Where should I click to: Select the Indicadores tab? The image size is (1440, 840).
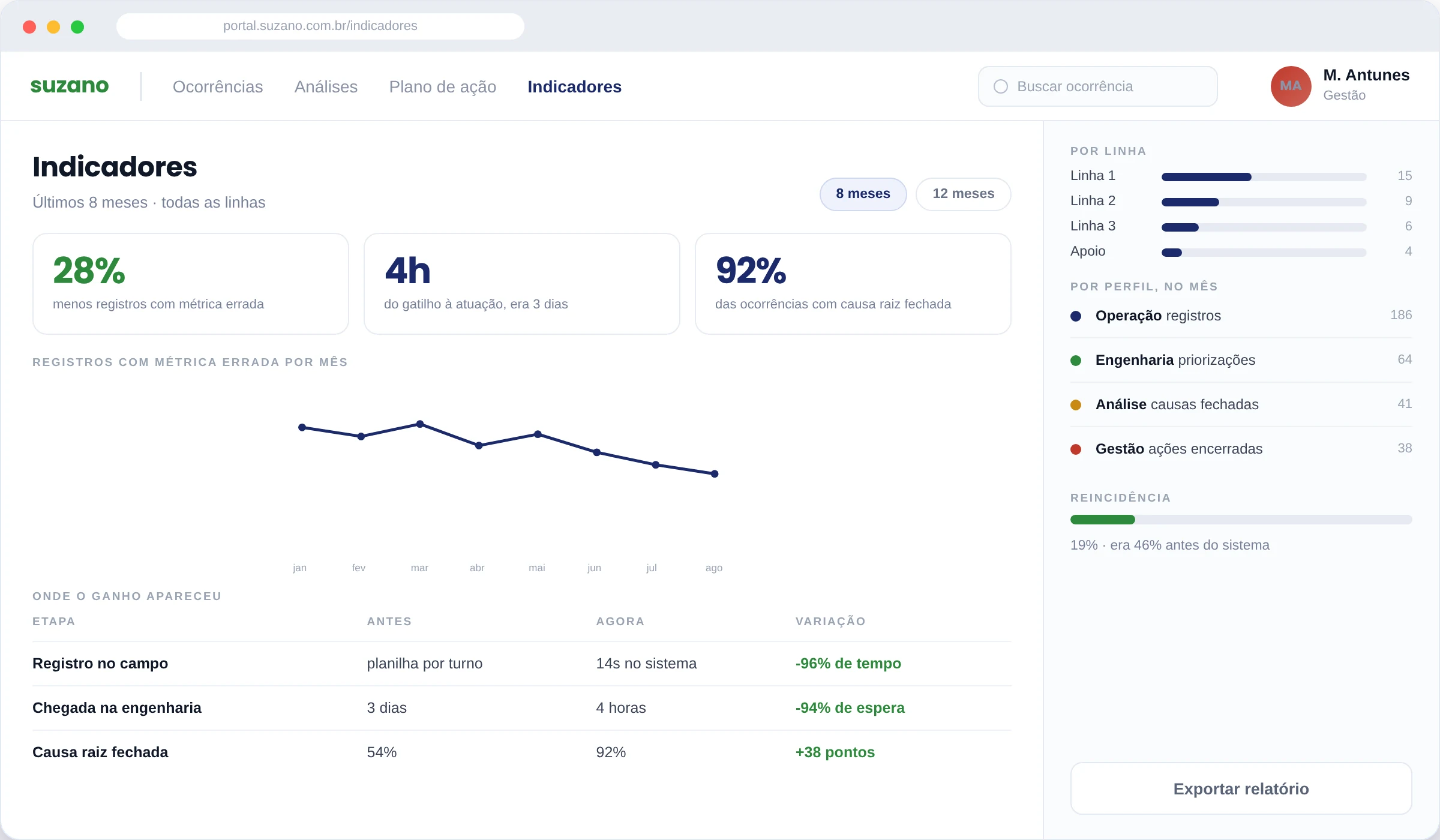(x=574, y=86)
